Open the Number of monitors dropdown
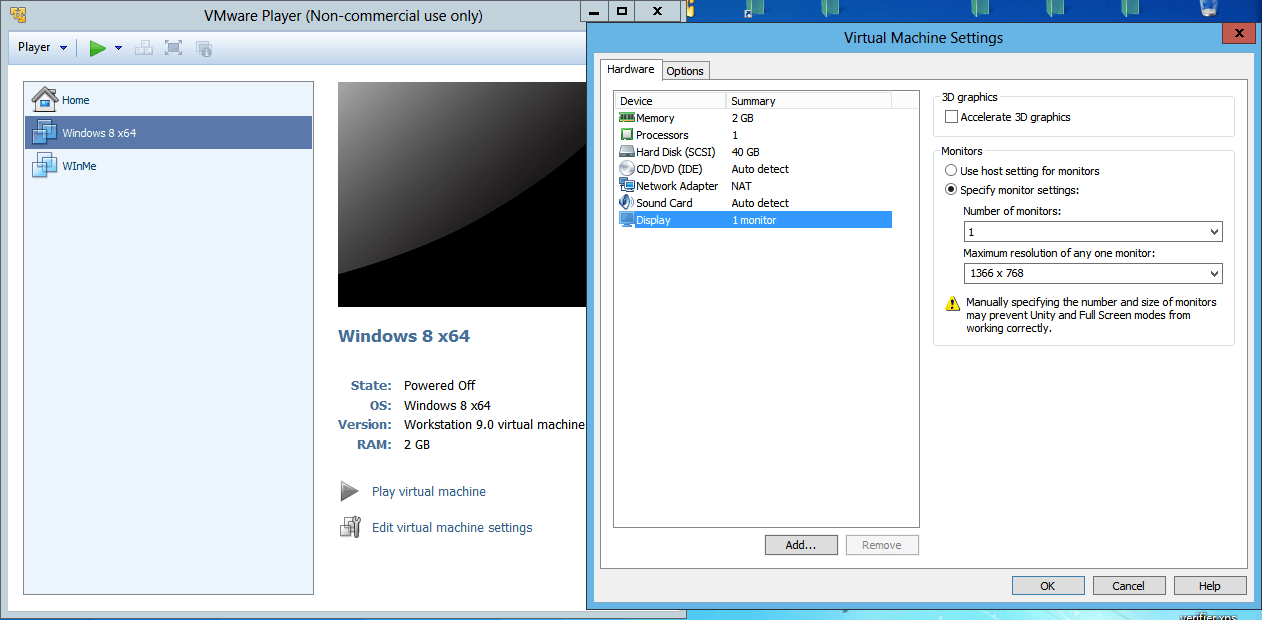1263x620 pixels. pos(1092,232)
